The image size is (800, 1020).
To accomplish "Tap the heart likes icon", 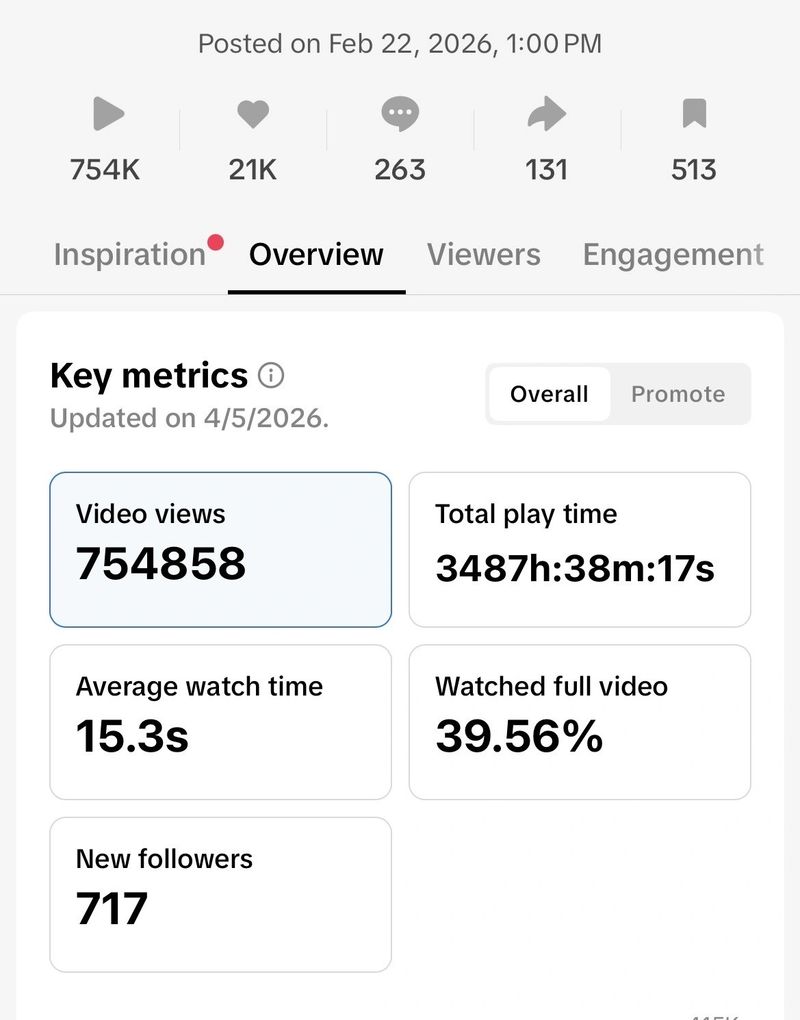I will [253, 115].
